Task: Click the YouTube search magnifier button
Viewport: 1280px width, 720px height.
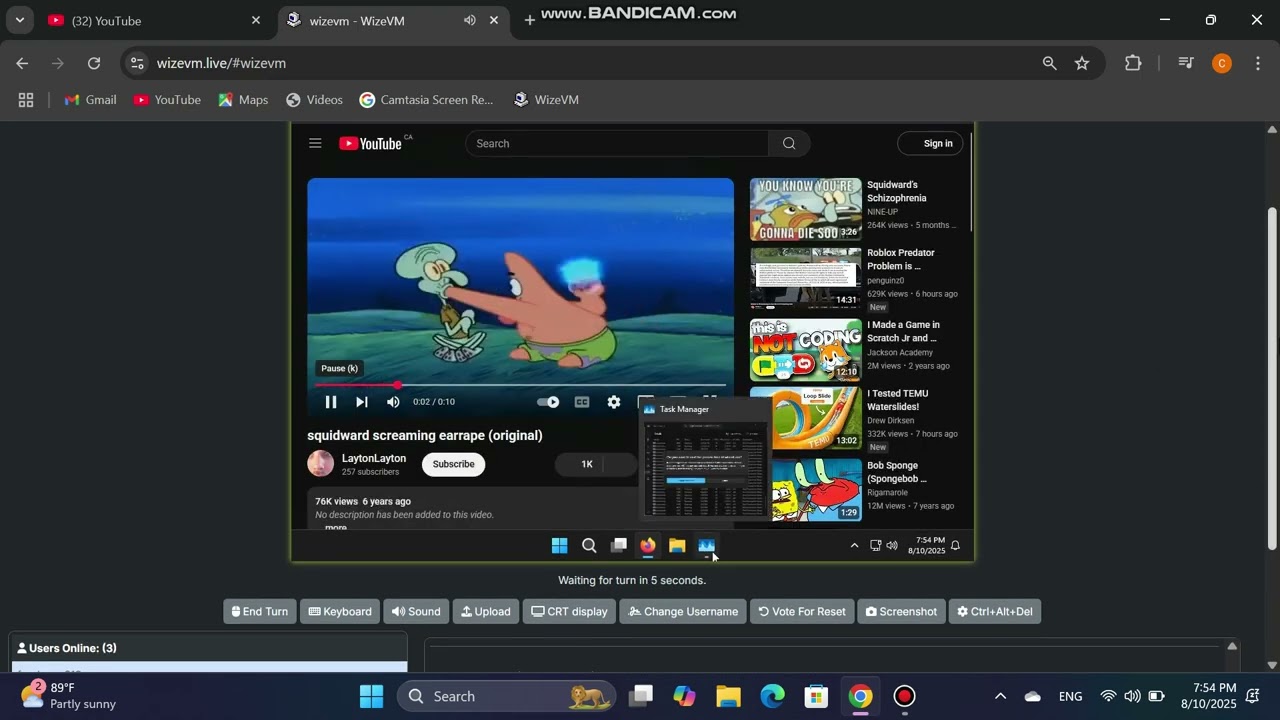Action: coord(789,143)
